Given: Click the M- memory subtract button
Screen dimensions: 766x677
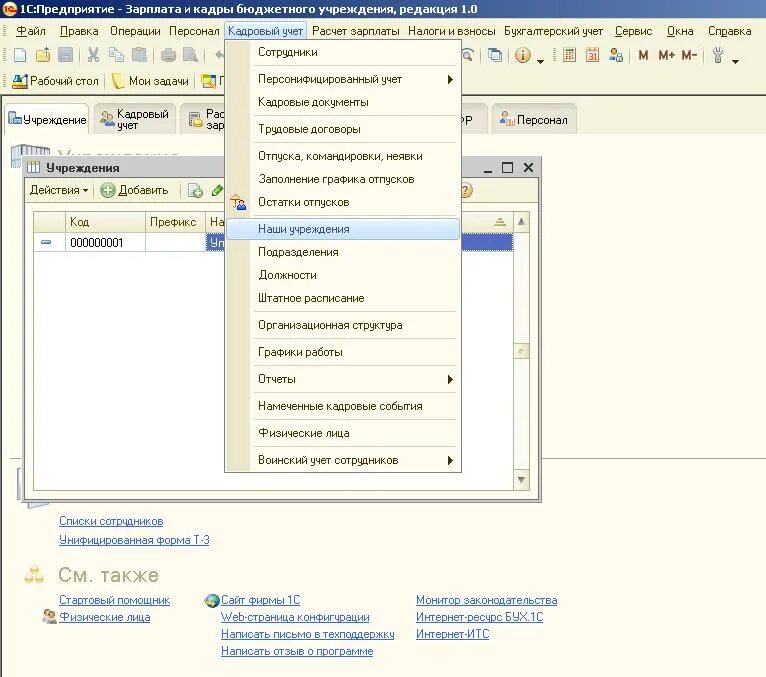Looking at the screenshot, I should point(689,55).
